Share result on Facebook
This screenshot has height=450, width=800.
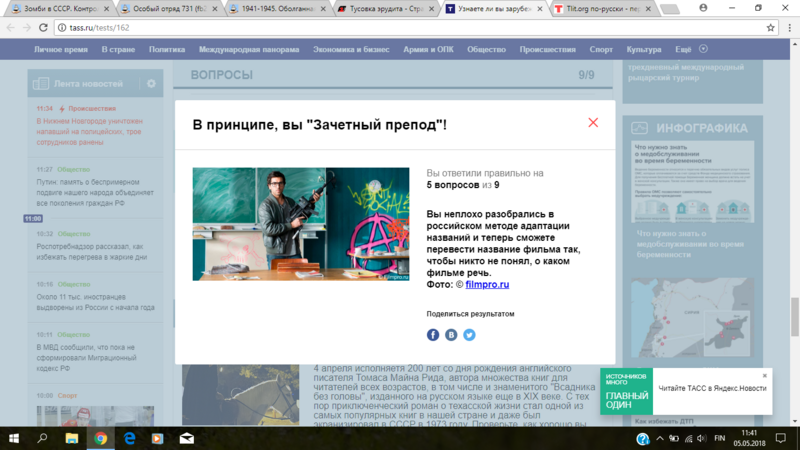(x=433, y=335)
